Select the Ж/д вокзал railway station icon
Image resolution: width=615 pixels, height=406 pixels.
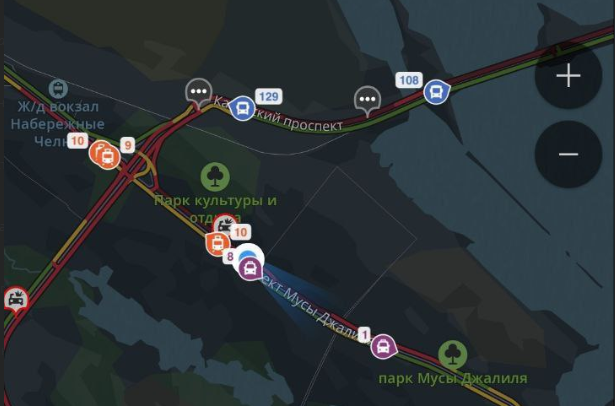(58, 89)
